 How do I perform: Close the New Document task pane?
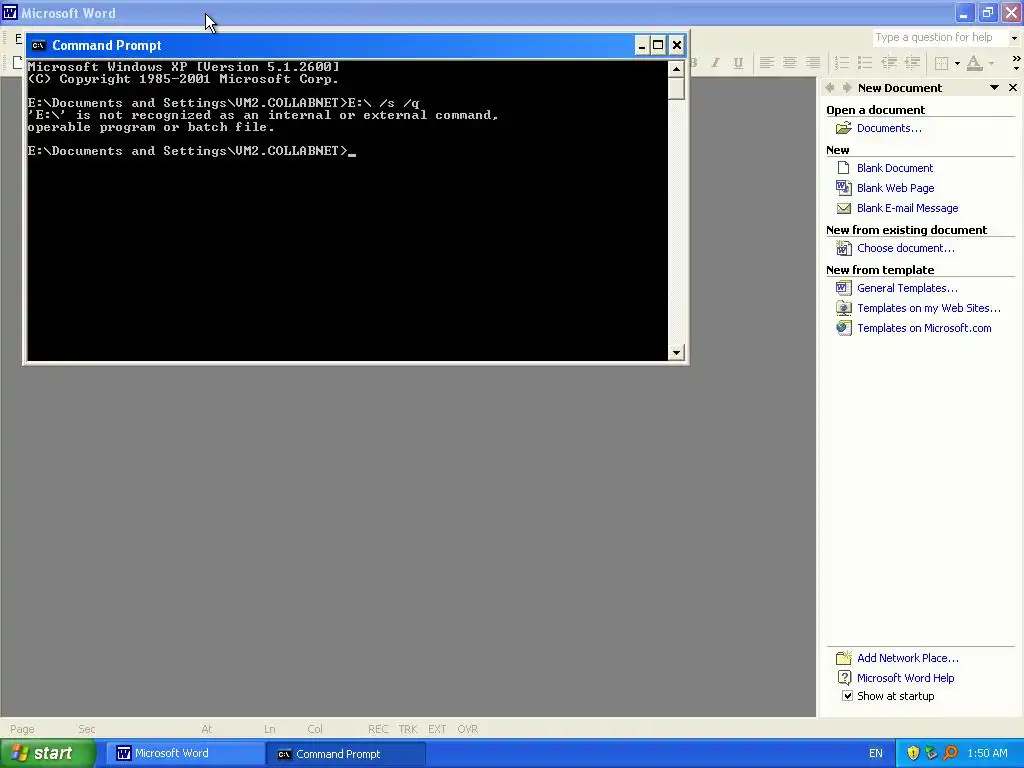pos(1013,88)
